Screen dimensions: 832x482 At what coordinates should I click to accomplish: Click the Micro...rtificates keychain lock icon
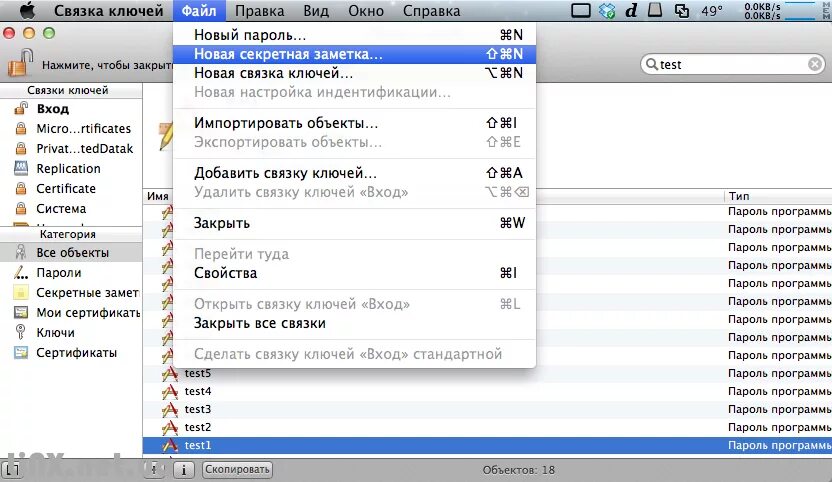[x=21, y=128]
